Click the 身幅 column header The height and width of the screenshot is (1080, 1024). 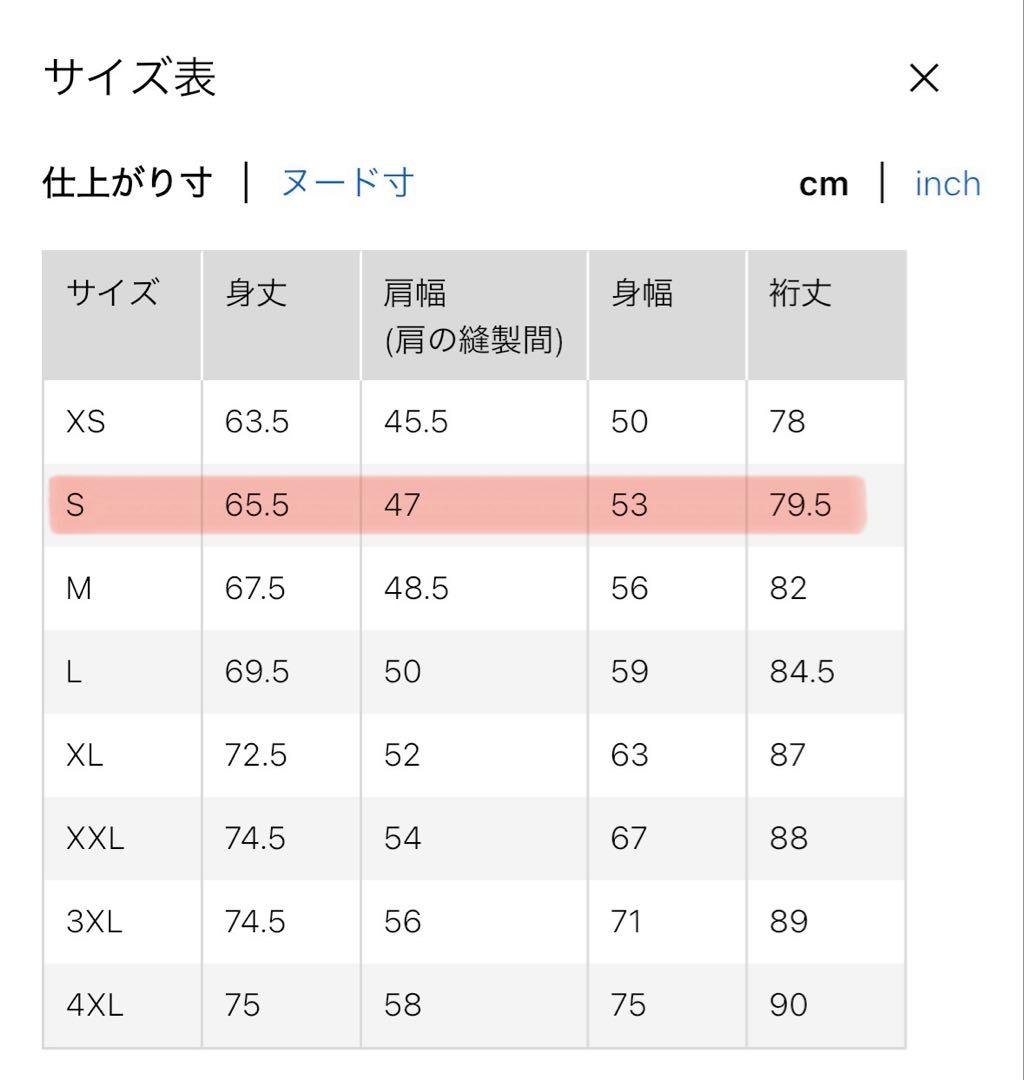(642, 293)
